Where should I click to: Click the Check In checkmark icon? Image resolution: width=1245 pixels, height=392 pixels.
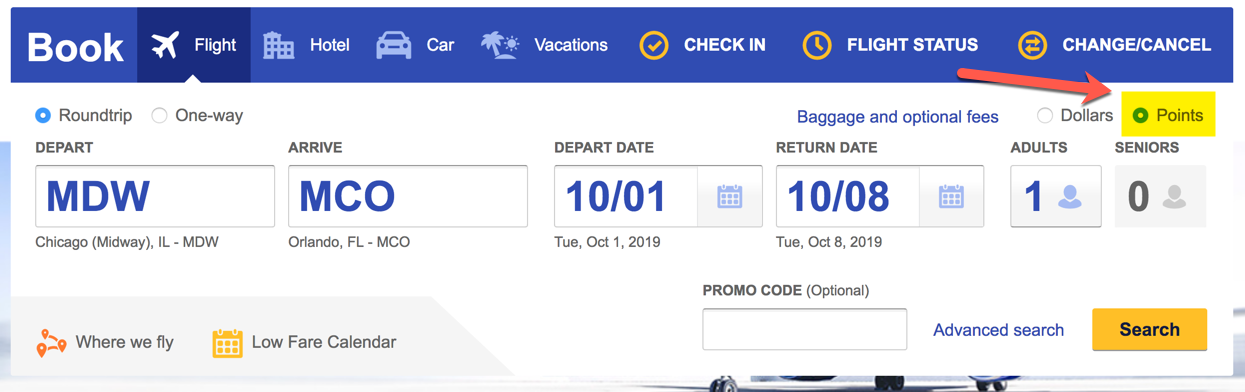click(x=654, y=45)
